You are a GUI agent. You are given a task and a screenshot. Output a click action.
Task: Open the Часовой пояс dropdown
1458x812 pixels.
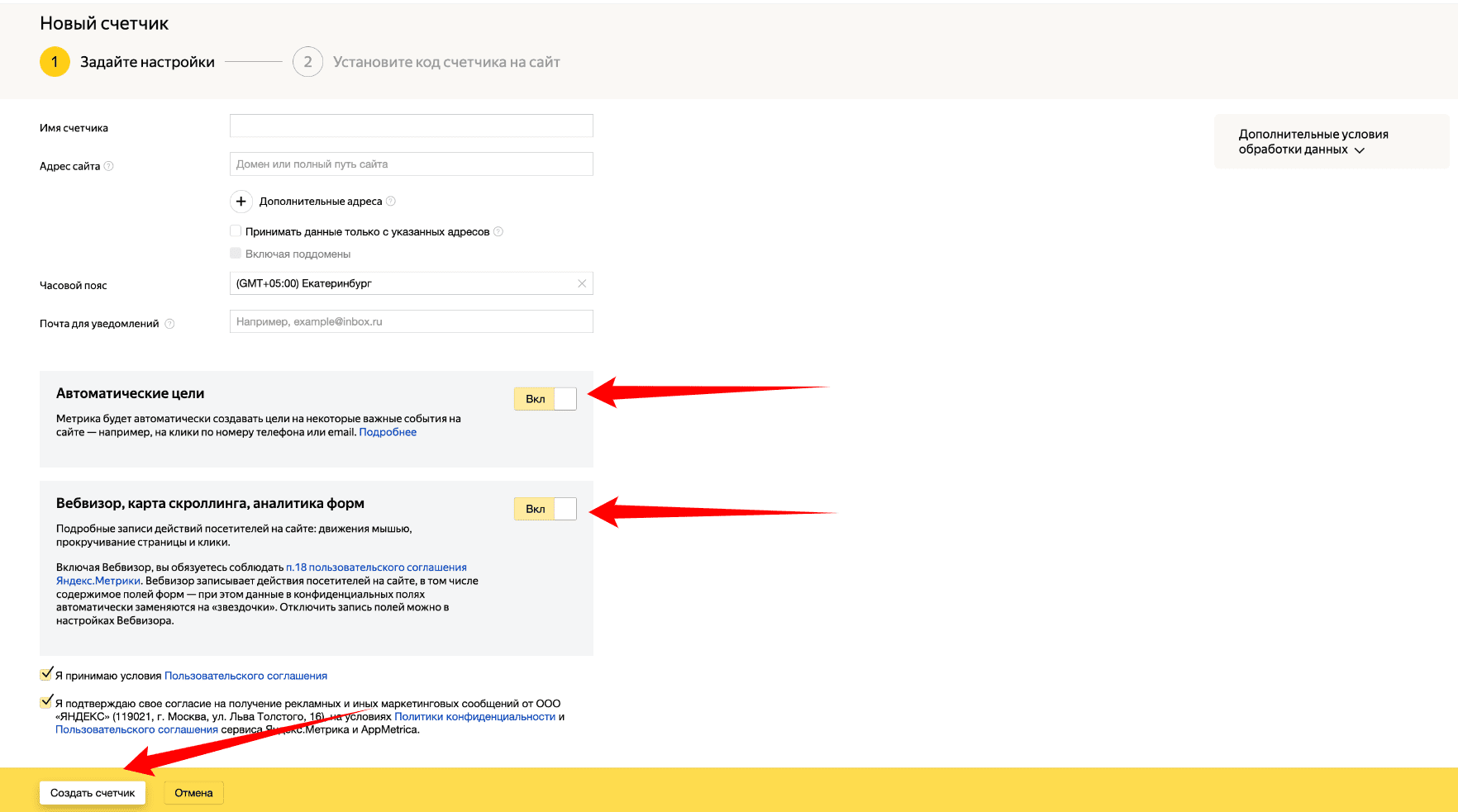tap(403, 283)
